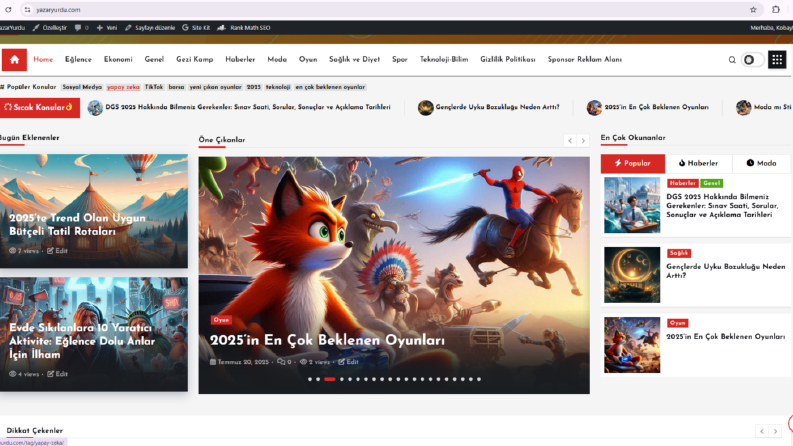Open the Genel menu item

point(154,60)
